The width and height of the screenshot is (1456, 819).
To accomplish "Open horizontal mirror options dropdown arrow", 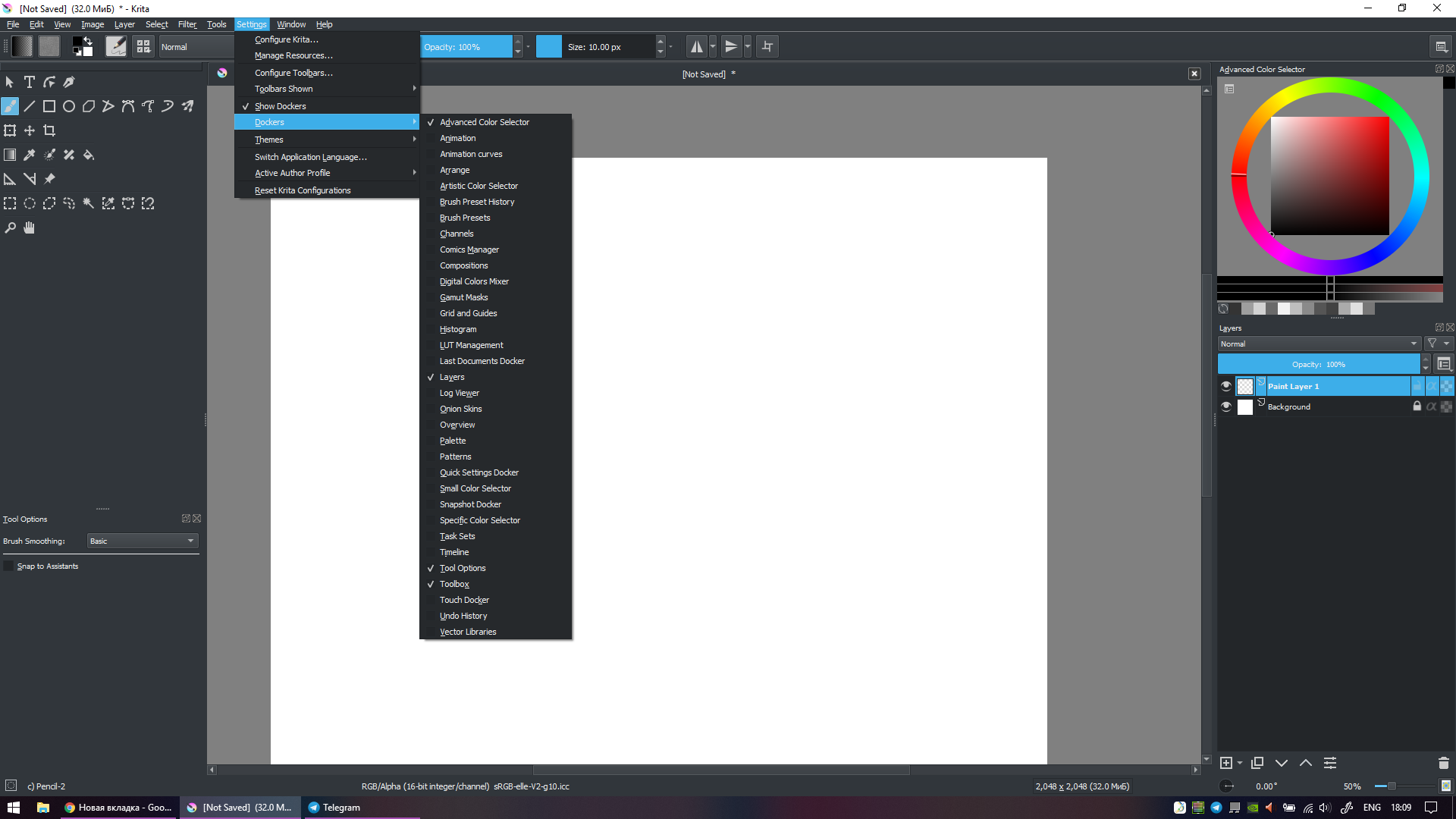I will coord(713,46).
